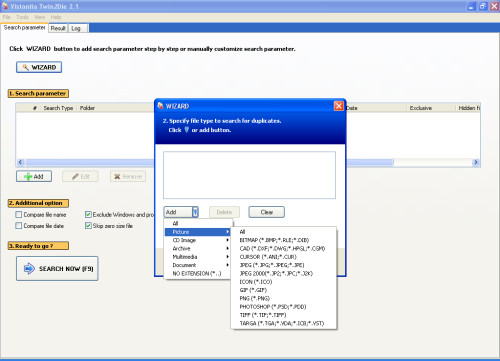Click the WIZARD button in main window
Viewport: 500px width, 361px height.
(39, 67)
